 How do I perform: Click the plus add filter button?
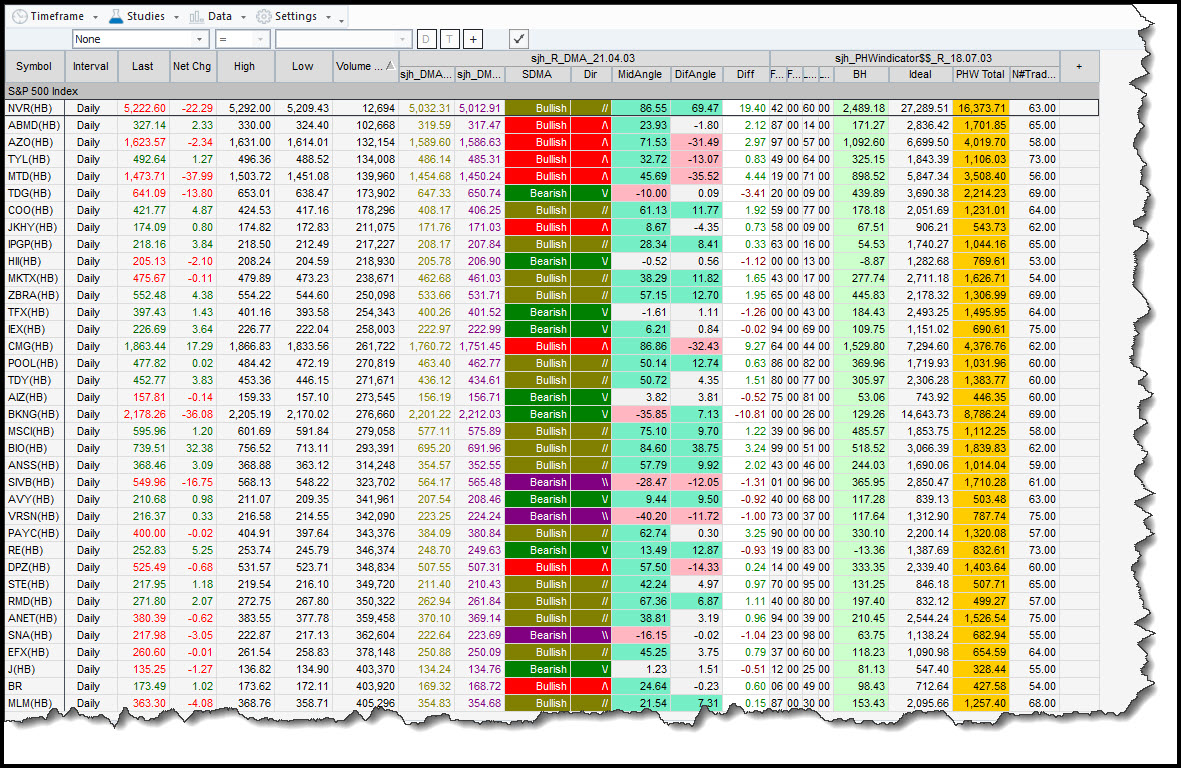coord(473,39)
